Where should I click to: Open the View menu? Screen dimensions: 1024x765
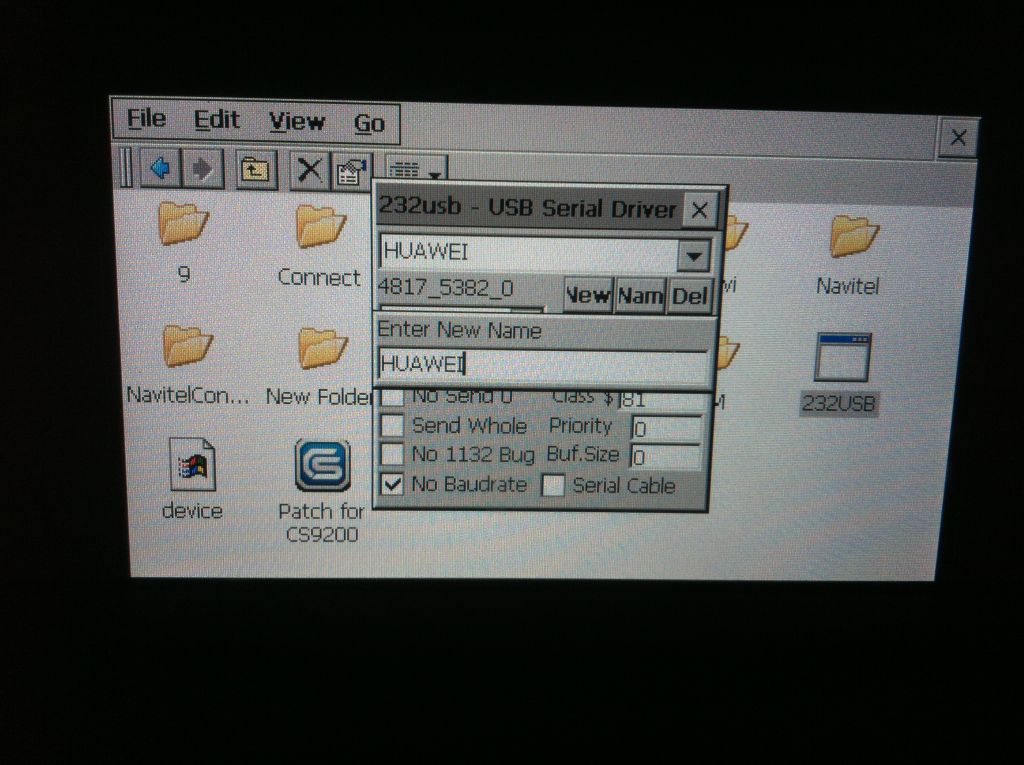point(296,122)
